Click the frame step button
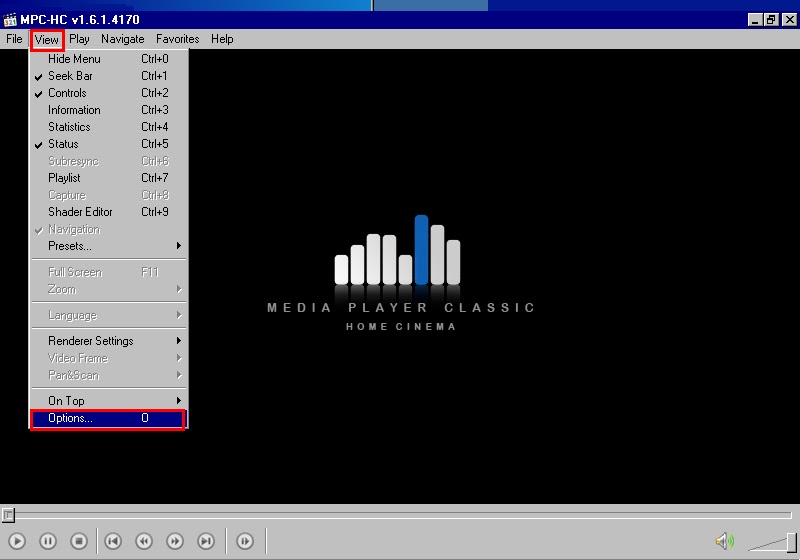The height and width of the screenshot is (560, 800). pos(245,541)
